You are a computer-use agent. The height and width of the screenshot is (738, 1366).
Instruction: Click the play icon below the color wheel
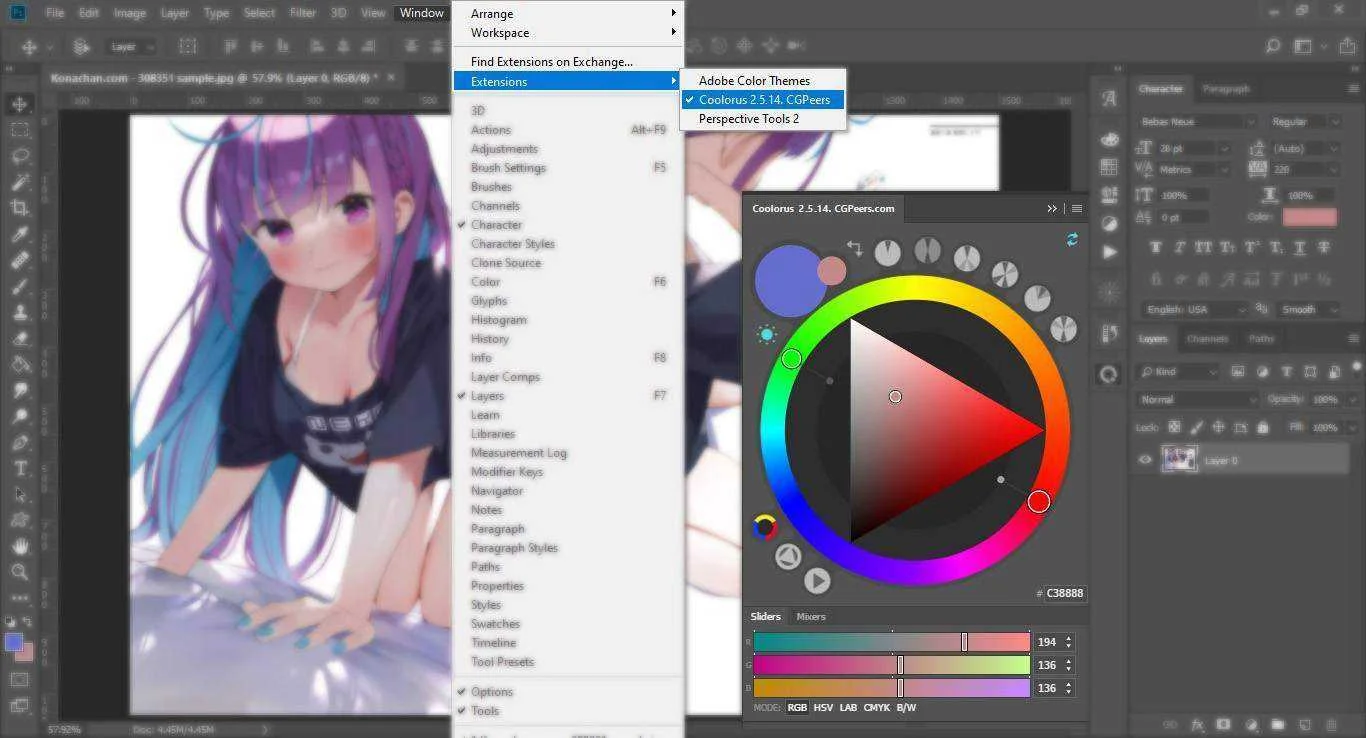817,580
